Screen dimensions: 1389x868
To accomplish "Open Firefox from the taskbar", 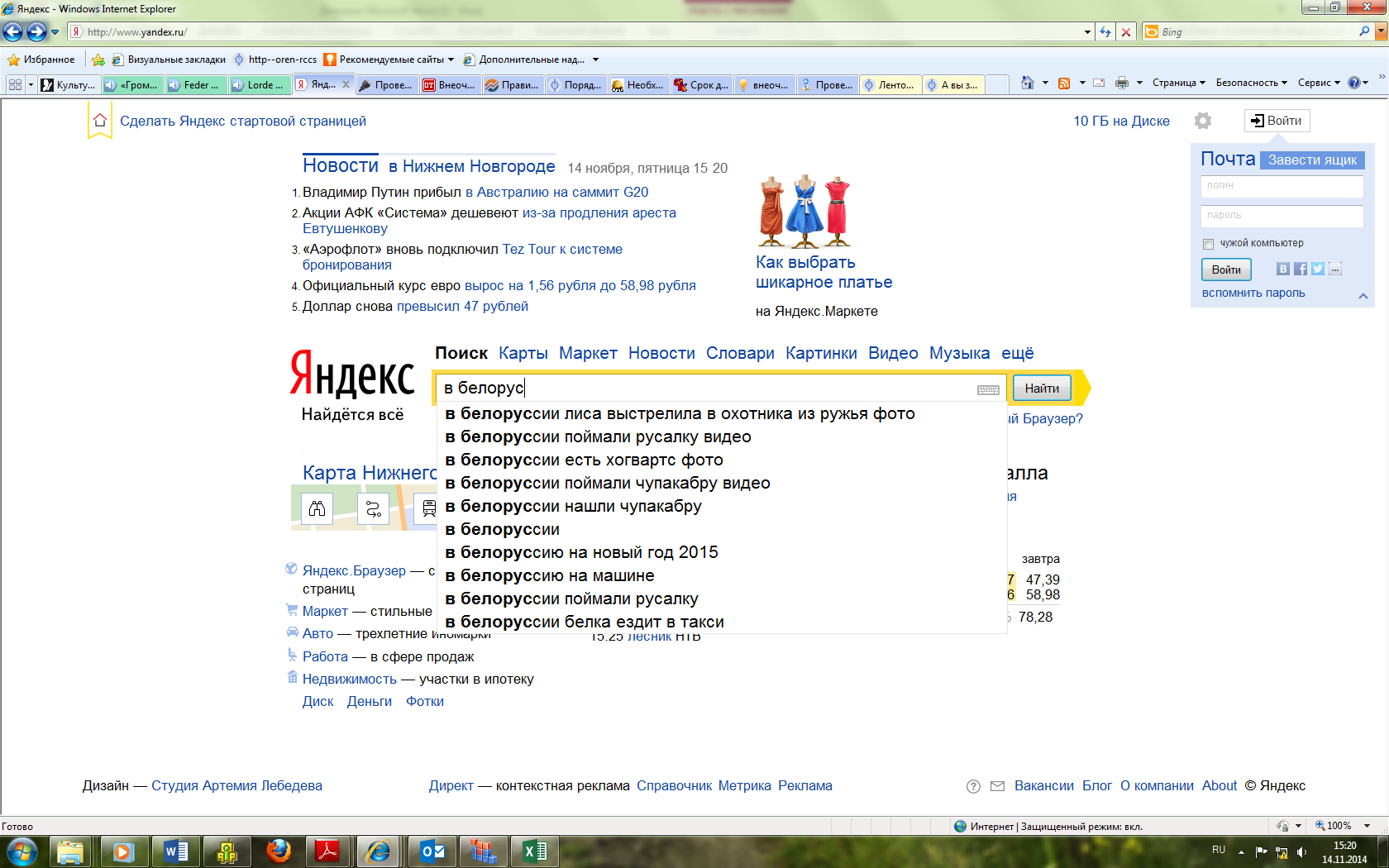I will coord(279,851).
